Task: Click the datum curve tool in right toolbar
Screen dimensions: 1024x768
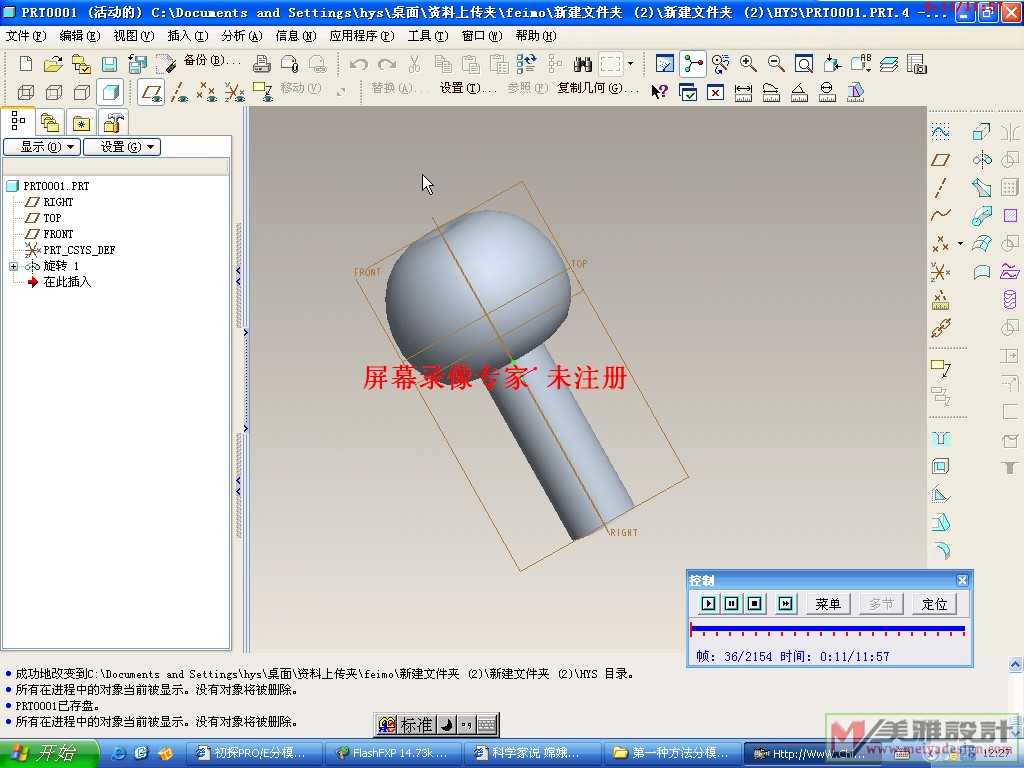Action: point(940,215)
